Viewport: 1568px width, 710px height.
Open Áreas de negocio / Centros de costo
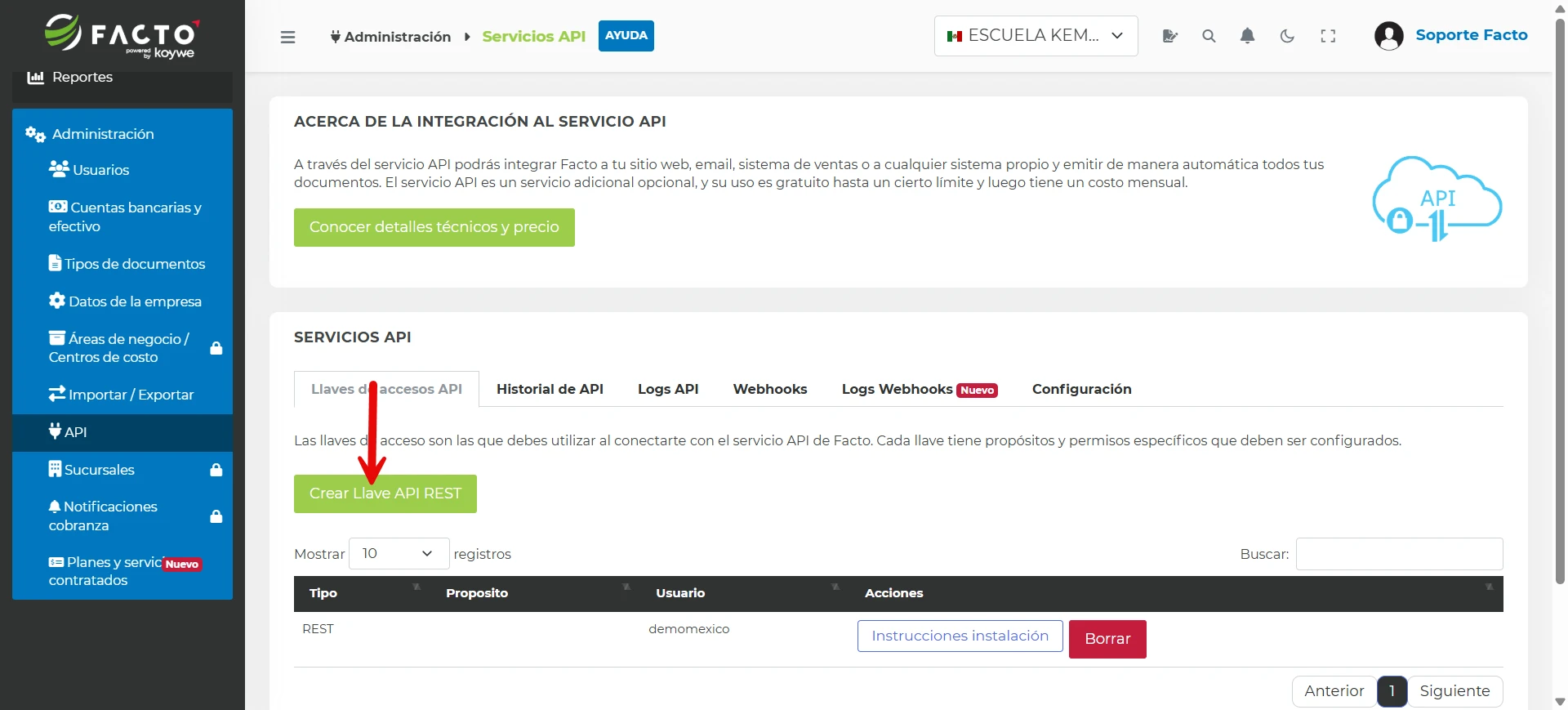tap(122, 348)
